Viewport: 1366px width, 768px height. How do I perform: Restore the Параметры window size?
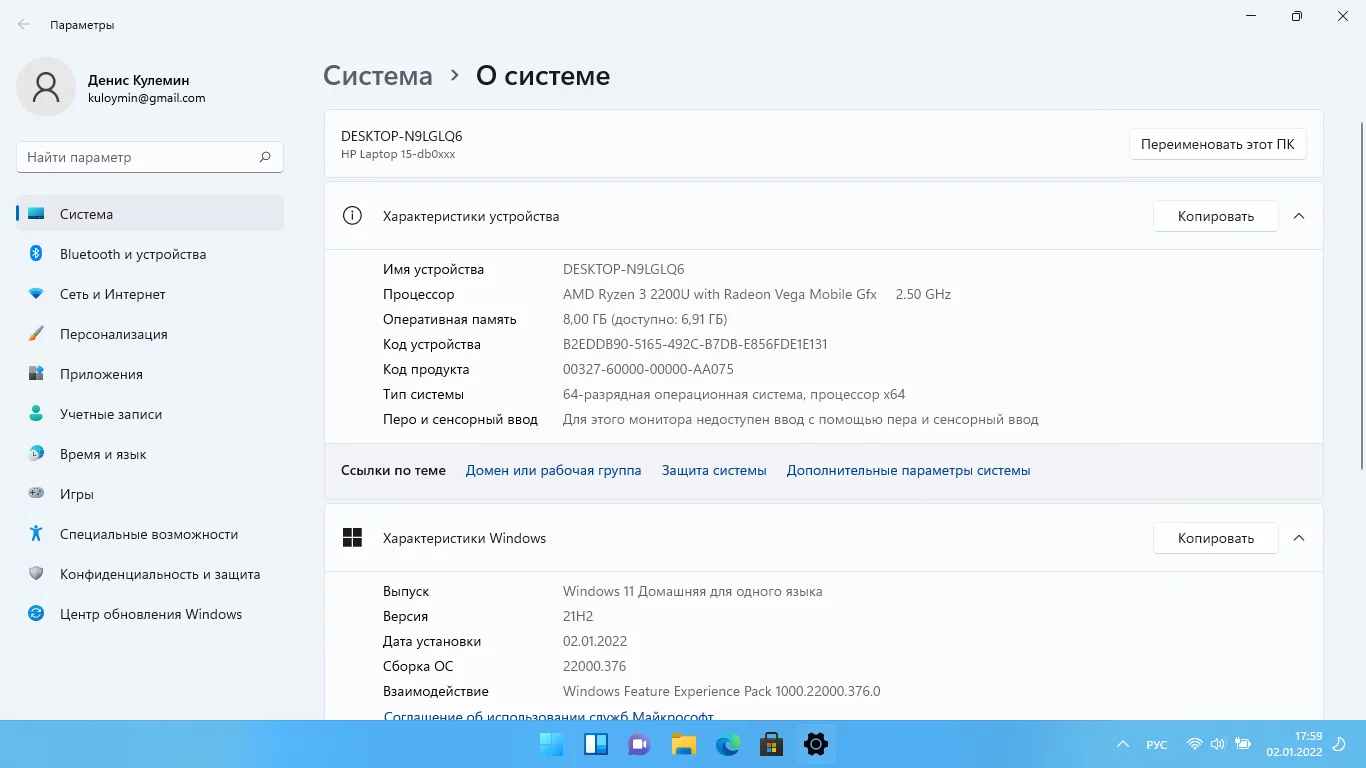pyautogui.click(x=1297, y=16)
